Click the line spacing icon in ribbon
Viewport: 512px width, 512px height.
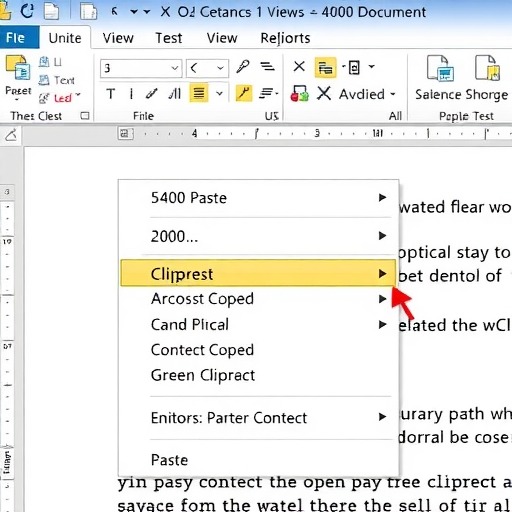coord(267,66)
